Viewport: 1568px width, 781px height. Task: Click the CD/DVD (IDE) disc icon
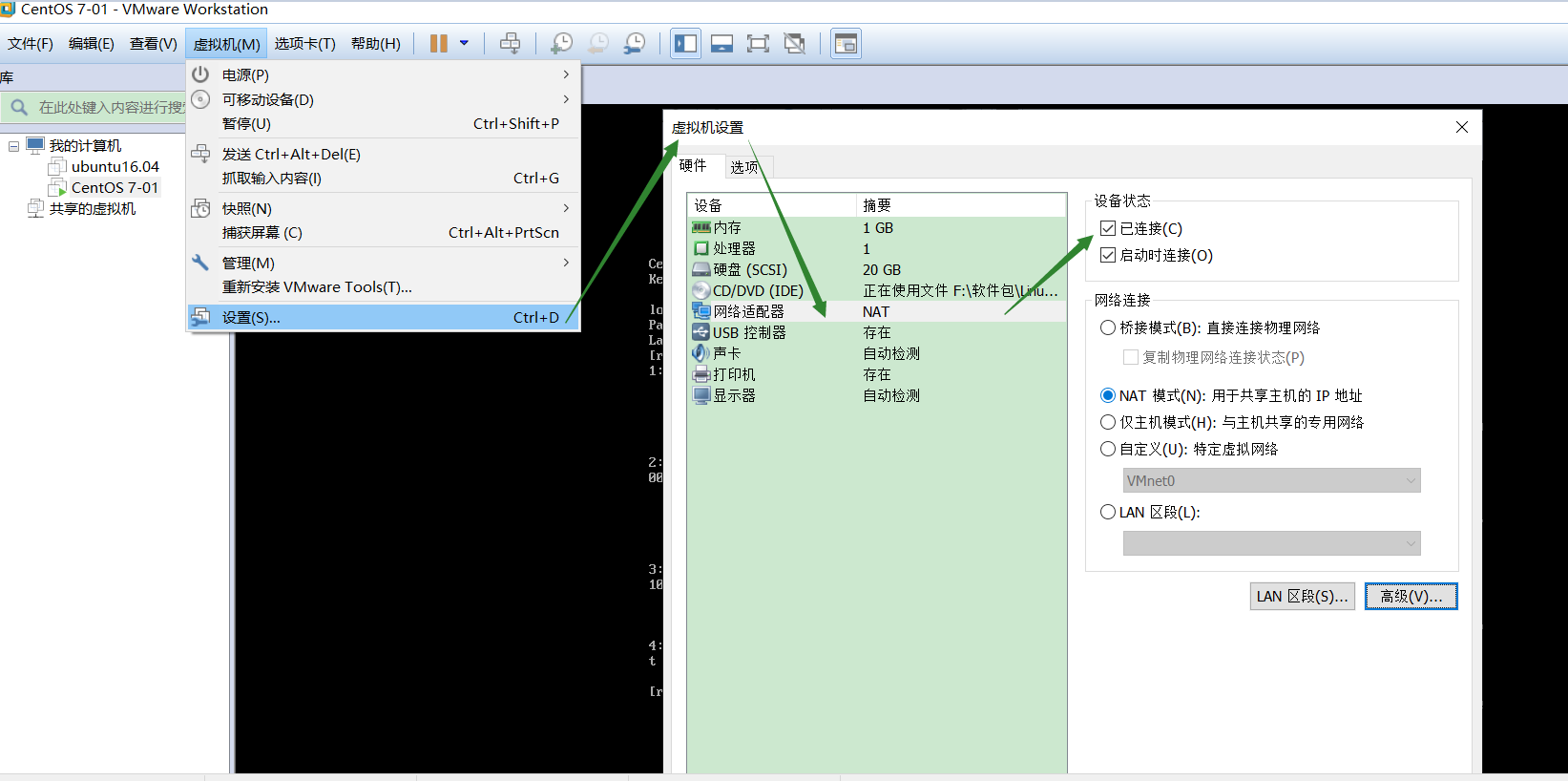[701, 290]
